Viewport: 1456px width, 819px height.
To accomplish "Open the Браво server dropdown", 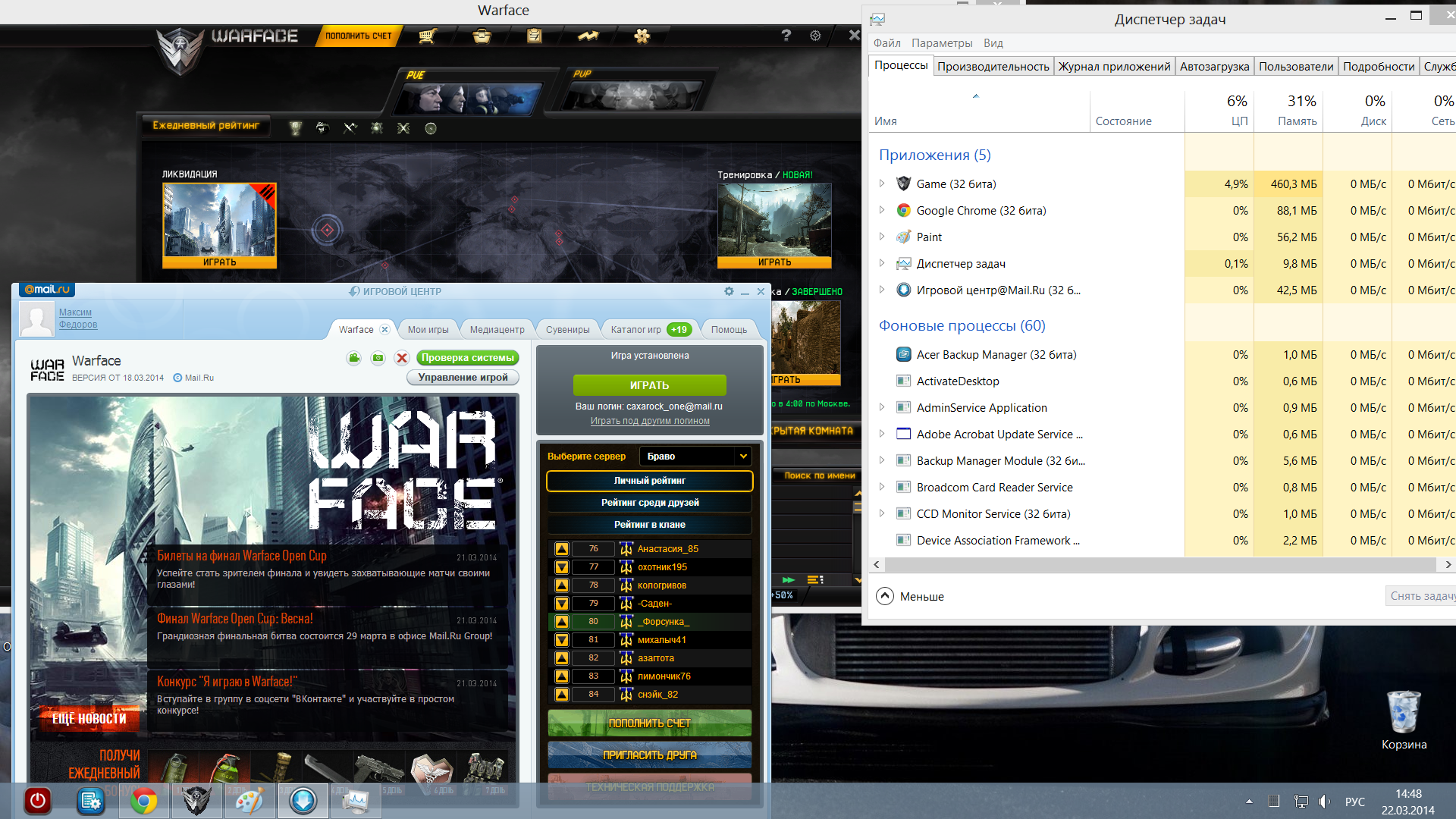I will click(695, 456).
